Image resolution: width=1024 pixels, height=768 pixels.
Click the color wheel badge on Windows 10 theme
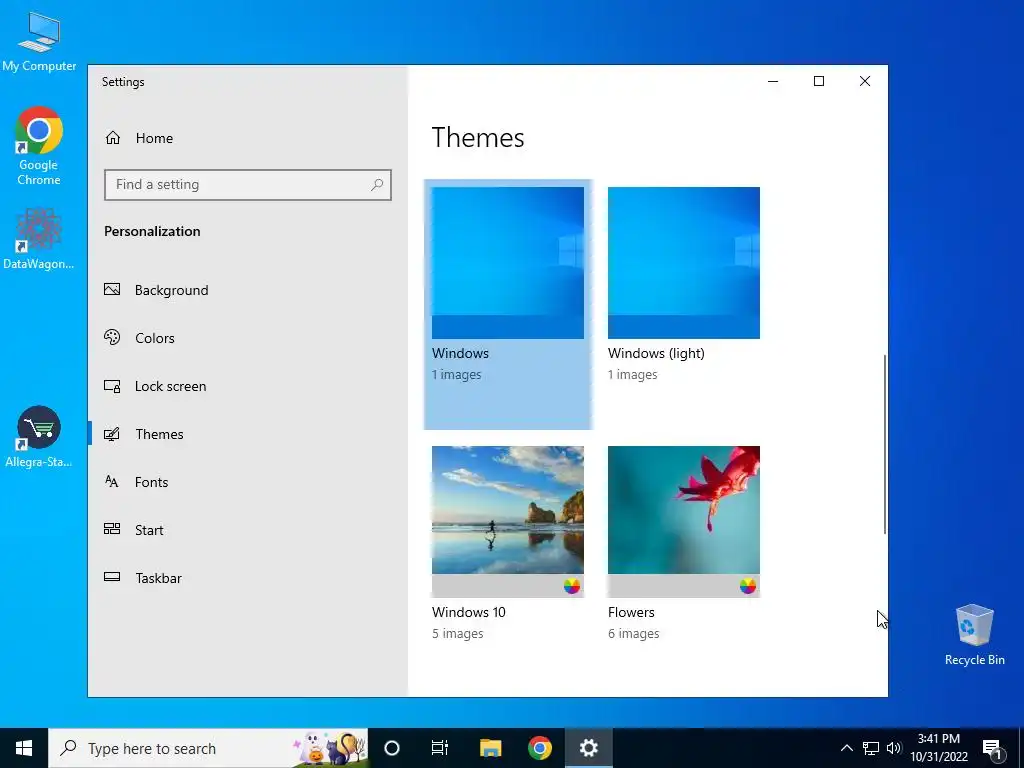point(572,586)
